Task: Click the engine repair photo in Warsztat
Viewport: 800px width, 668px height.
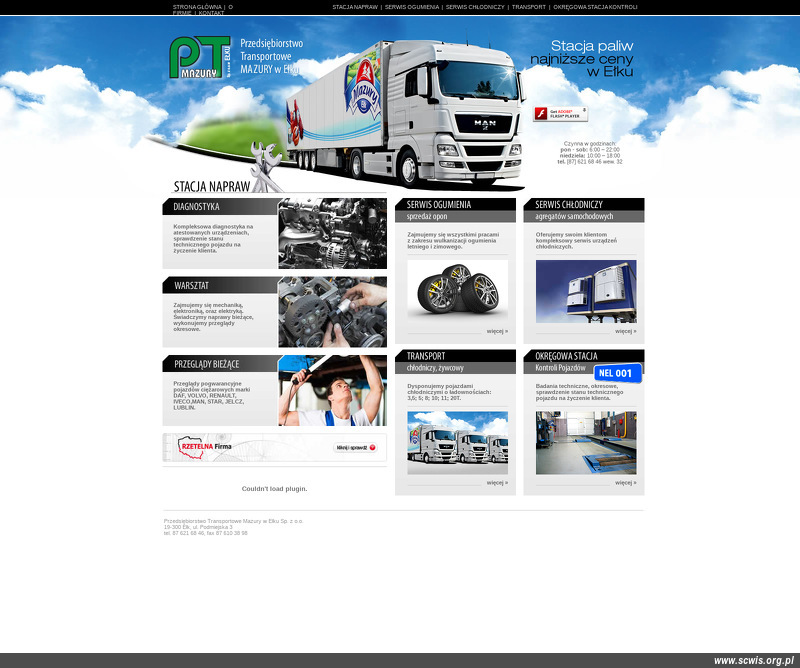Action: [333, 312]
